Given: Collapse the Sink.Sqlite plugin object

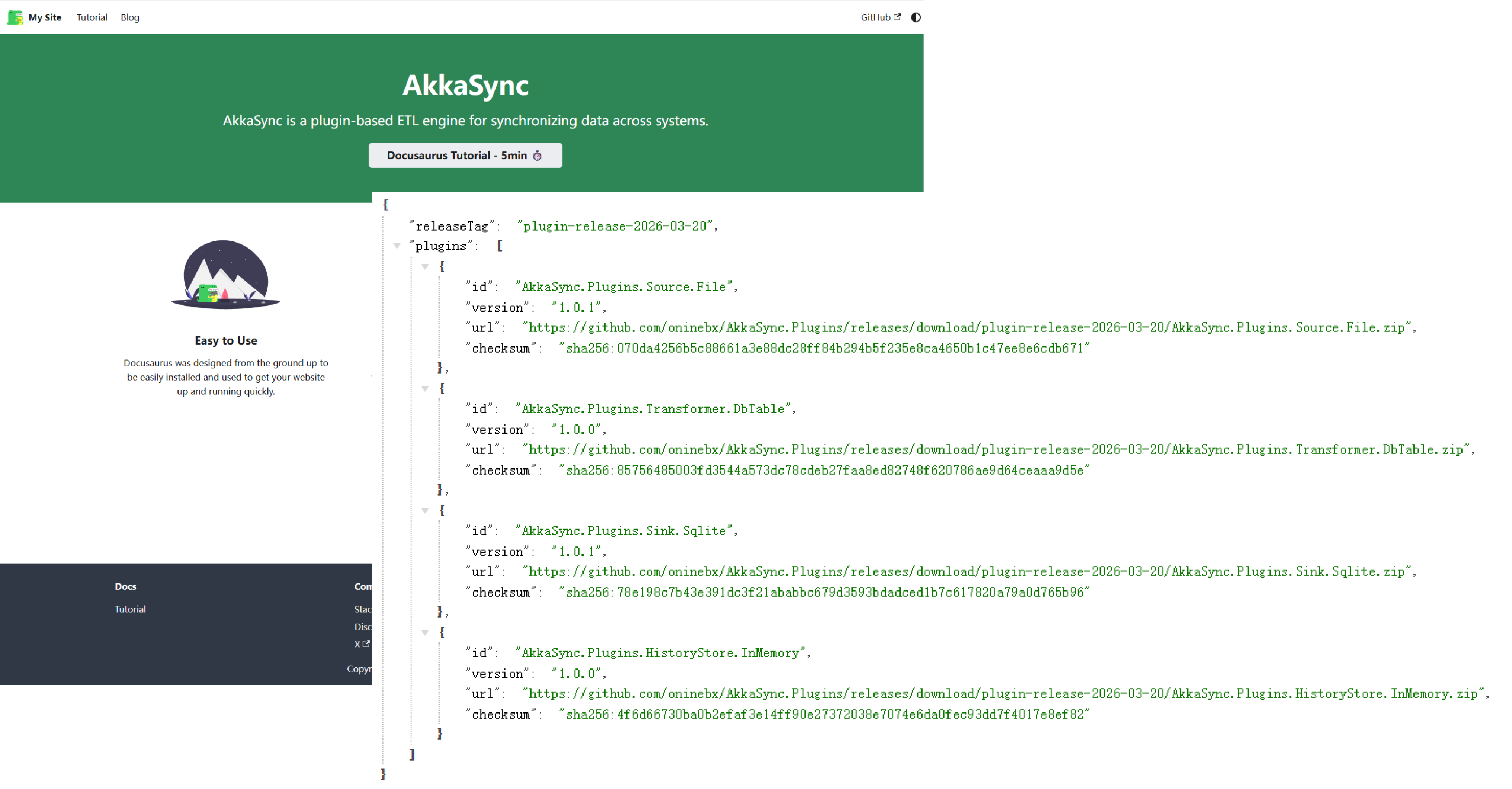Looking at the screenshot, I should pos(425,510).
